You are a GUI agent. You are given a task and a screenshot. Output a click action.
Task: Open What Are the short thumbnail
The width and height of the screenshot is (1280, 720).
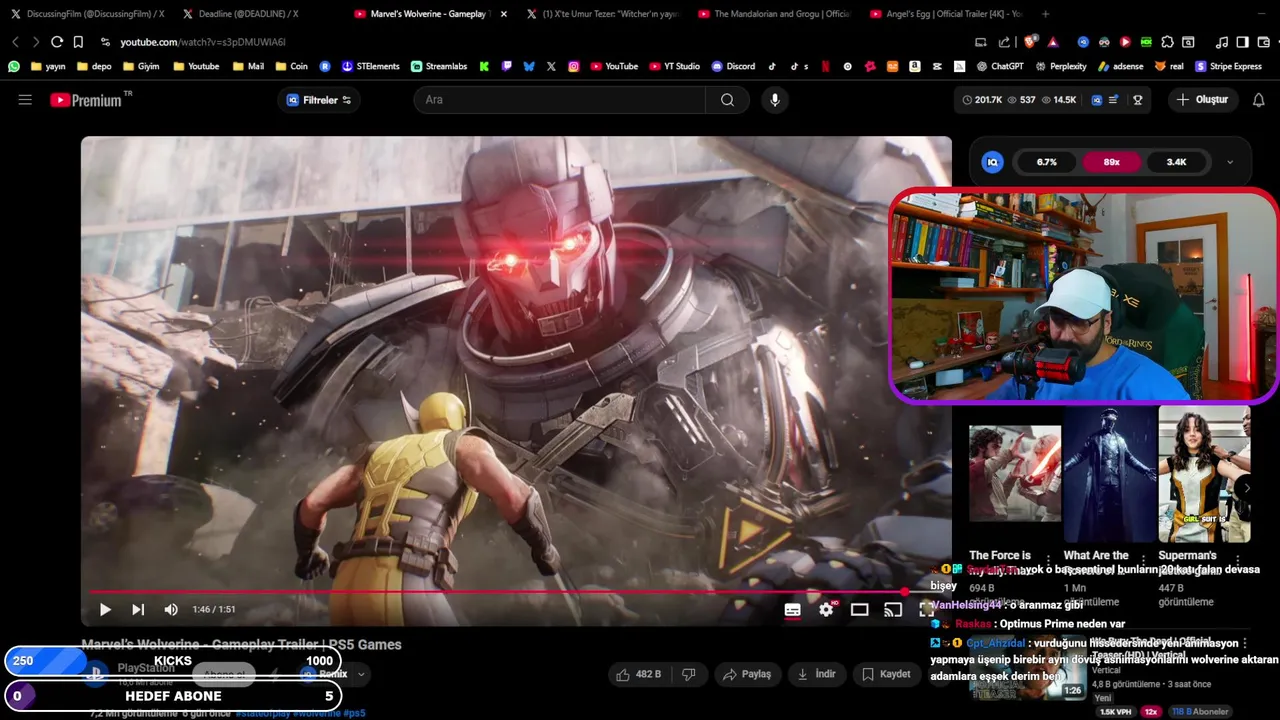click(1109, 474)
